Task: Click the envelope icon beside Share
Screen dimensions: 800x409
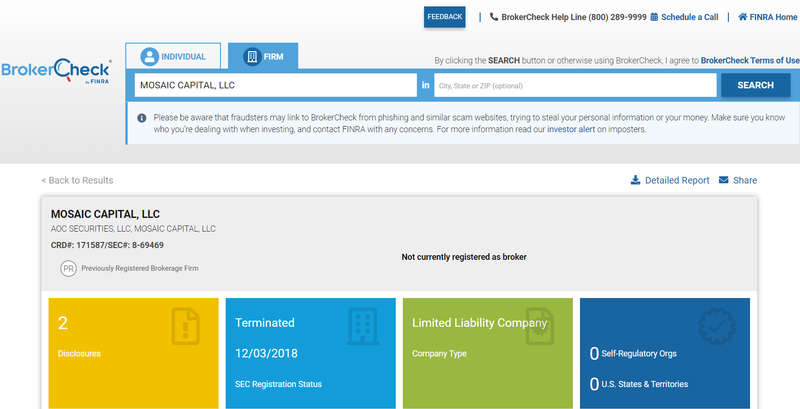Action: click(723, 180)
